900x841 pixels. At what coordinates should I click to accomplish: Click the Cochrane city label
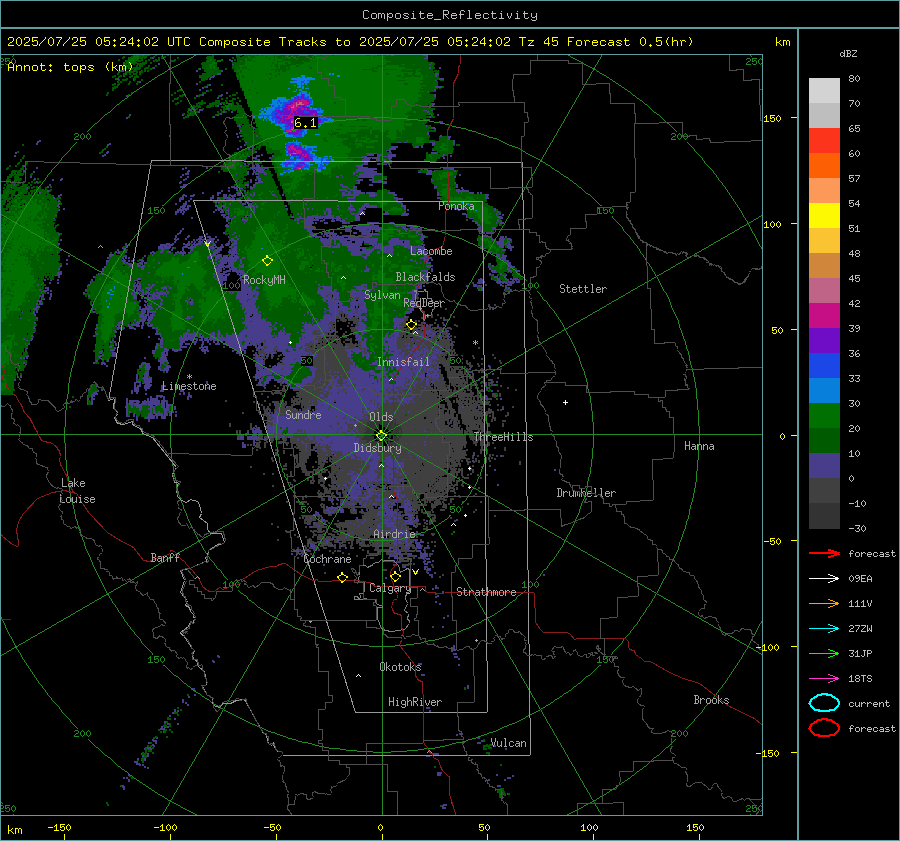327,559
